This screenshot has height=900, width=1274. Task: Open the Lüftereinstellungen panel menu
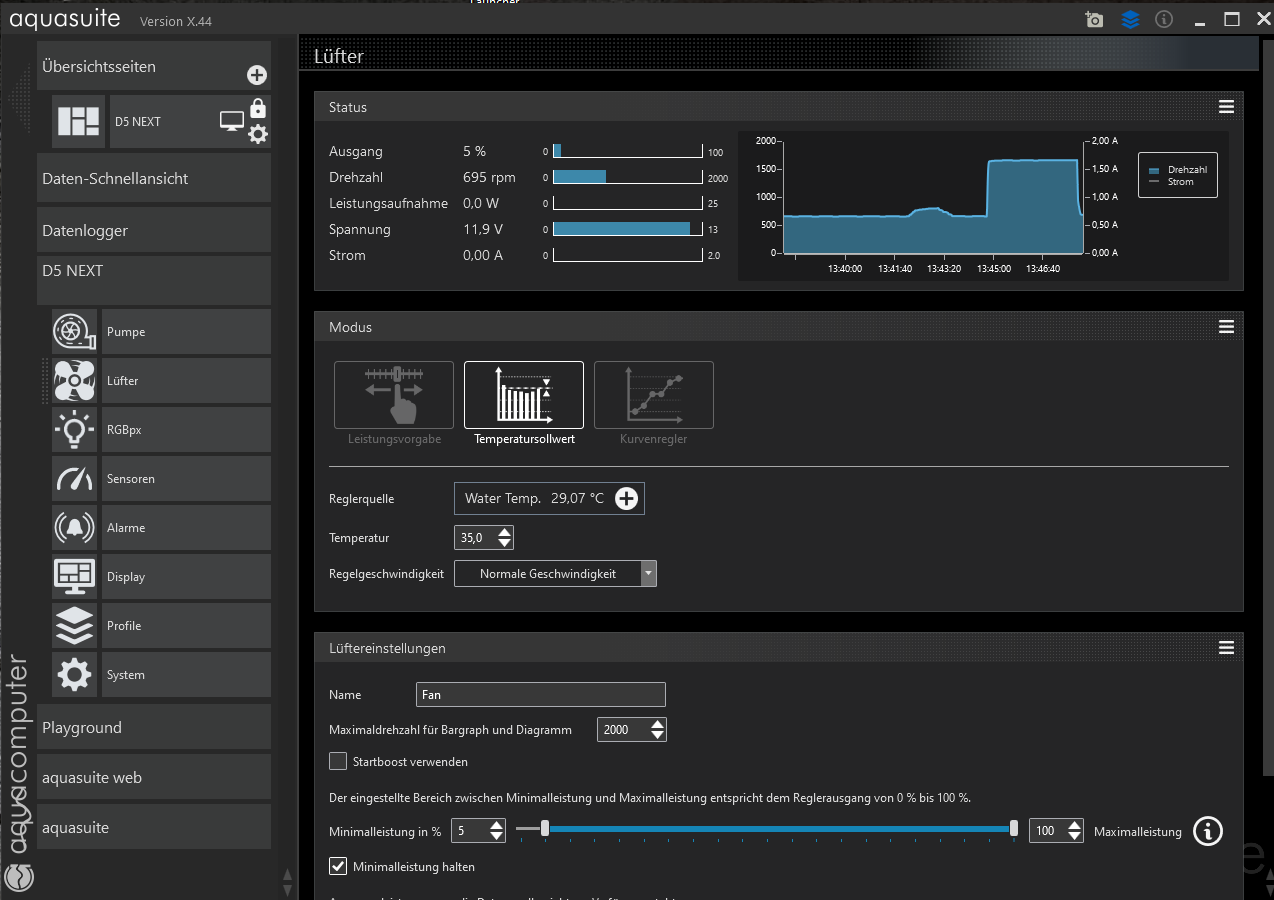pyautogui.click(x=1226, y=648)
